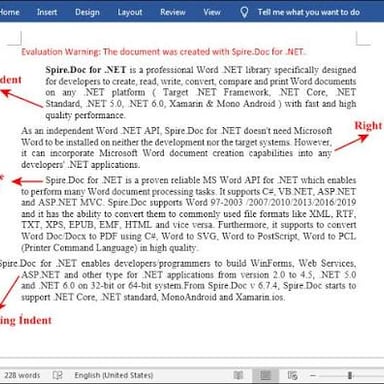The width and height of the screenshot is (384, 384).
Task: Click the zoom slider handle
Action: [350, 376]
